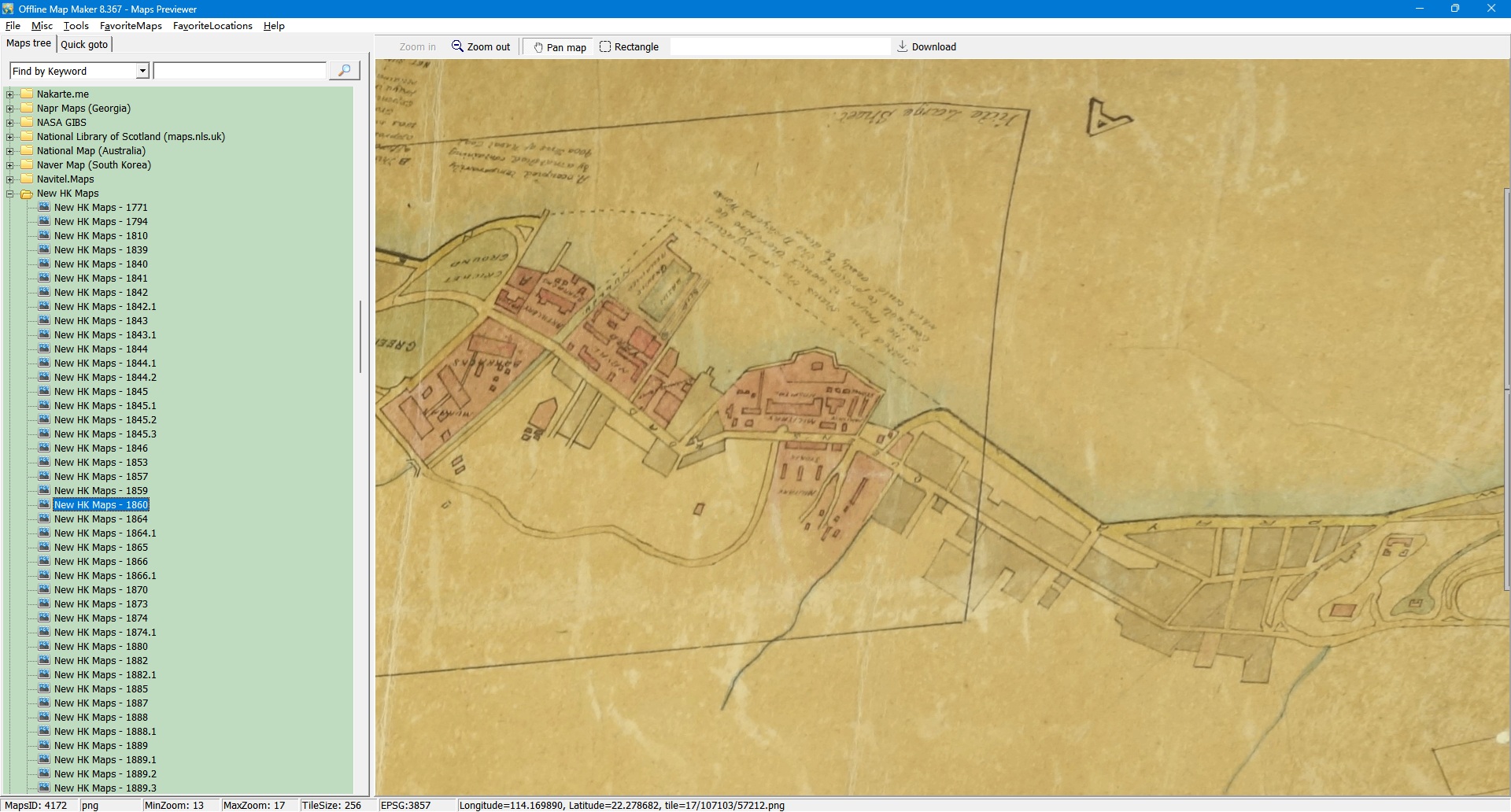Click the map icon for New HK Maps - 1771

44,208
